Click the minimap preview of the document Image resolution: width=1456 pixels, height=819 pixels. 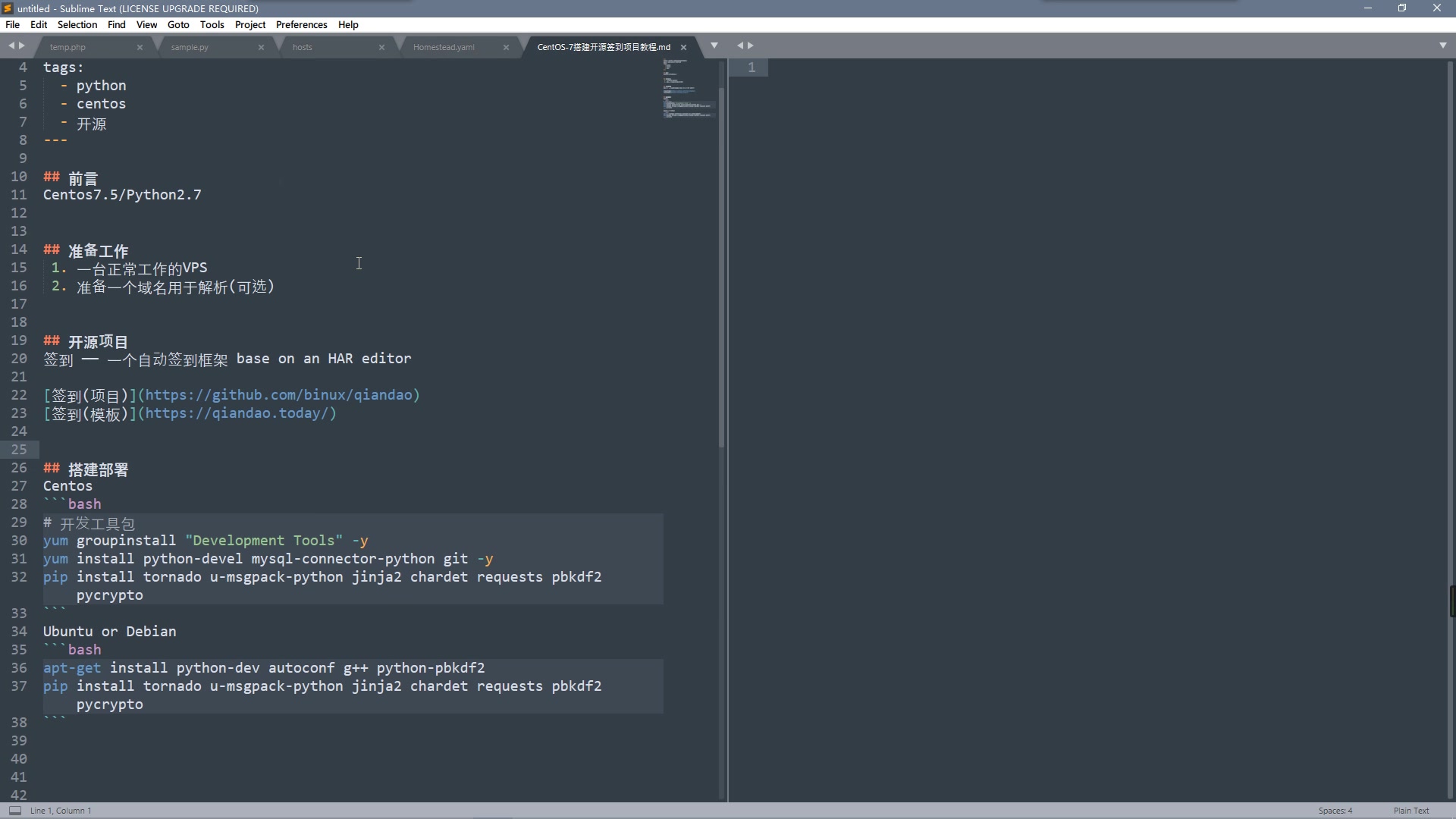pyautogui.click(x=689, y=87)
